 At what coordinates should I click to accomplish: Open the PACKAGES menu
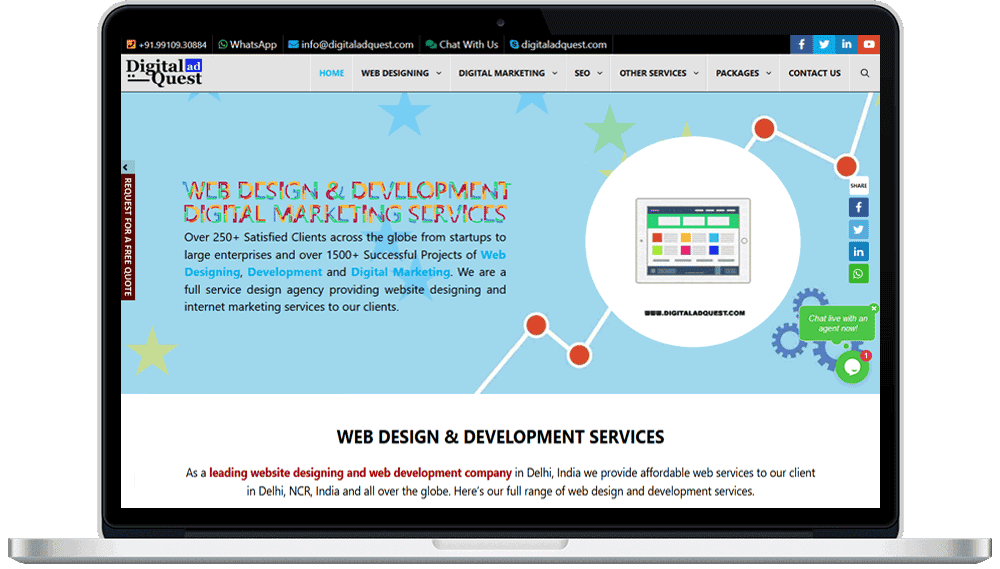(x=737, y=73)
